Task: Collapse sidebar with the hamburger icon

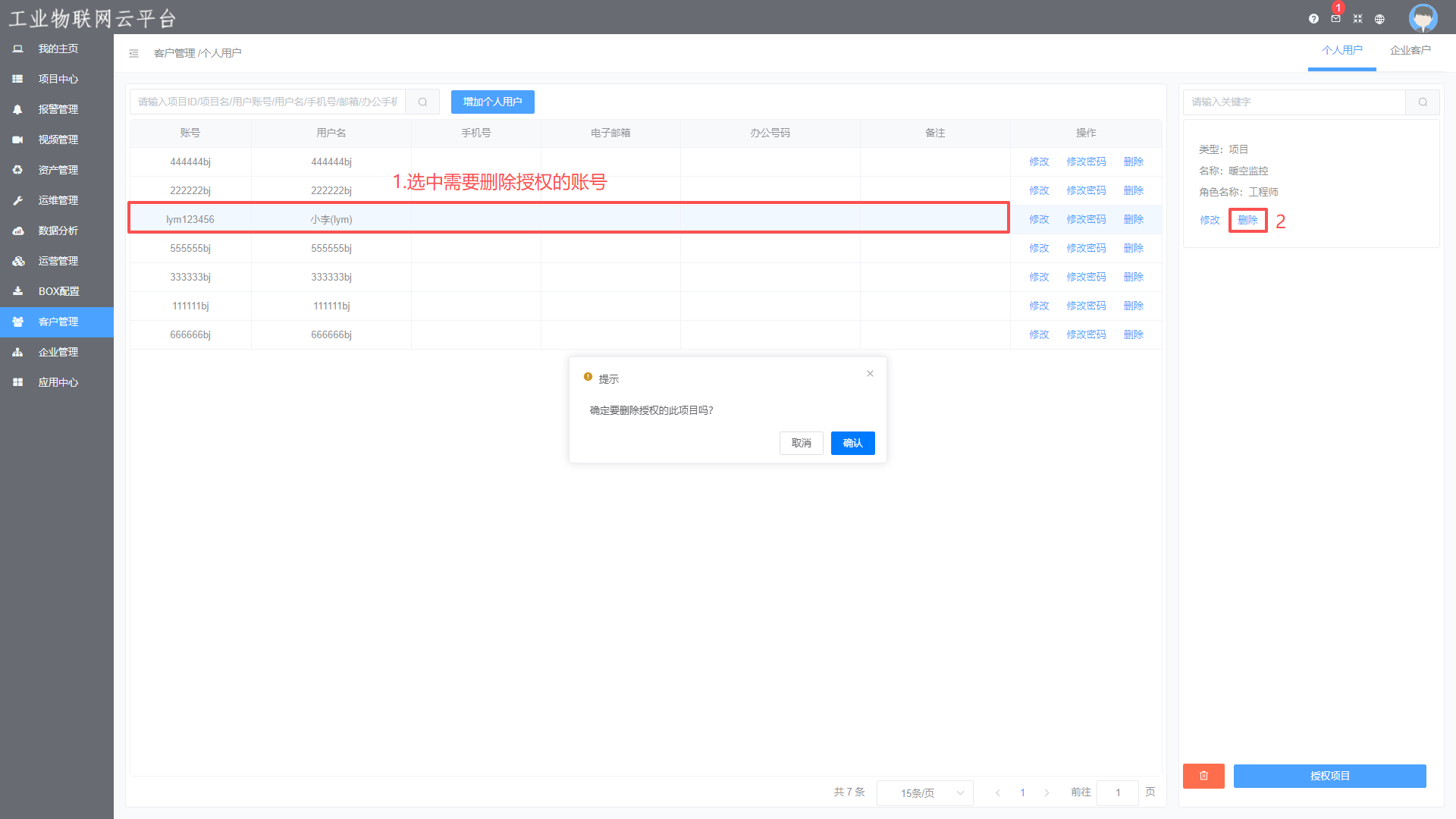Action: 133,53
